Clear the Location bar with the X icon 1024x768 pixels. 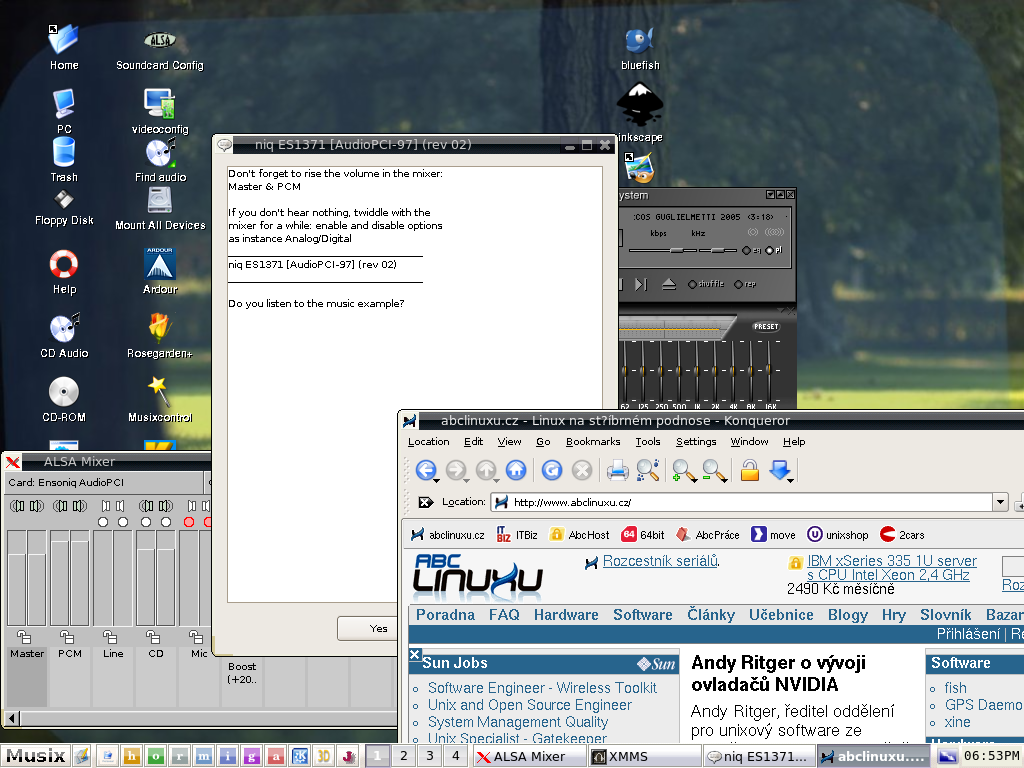pos(425,502)
